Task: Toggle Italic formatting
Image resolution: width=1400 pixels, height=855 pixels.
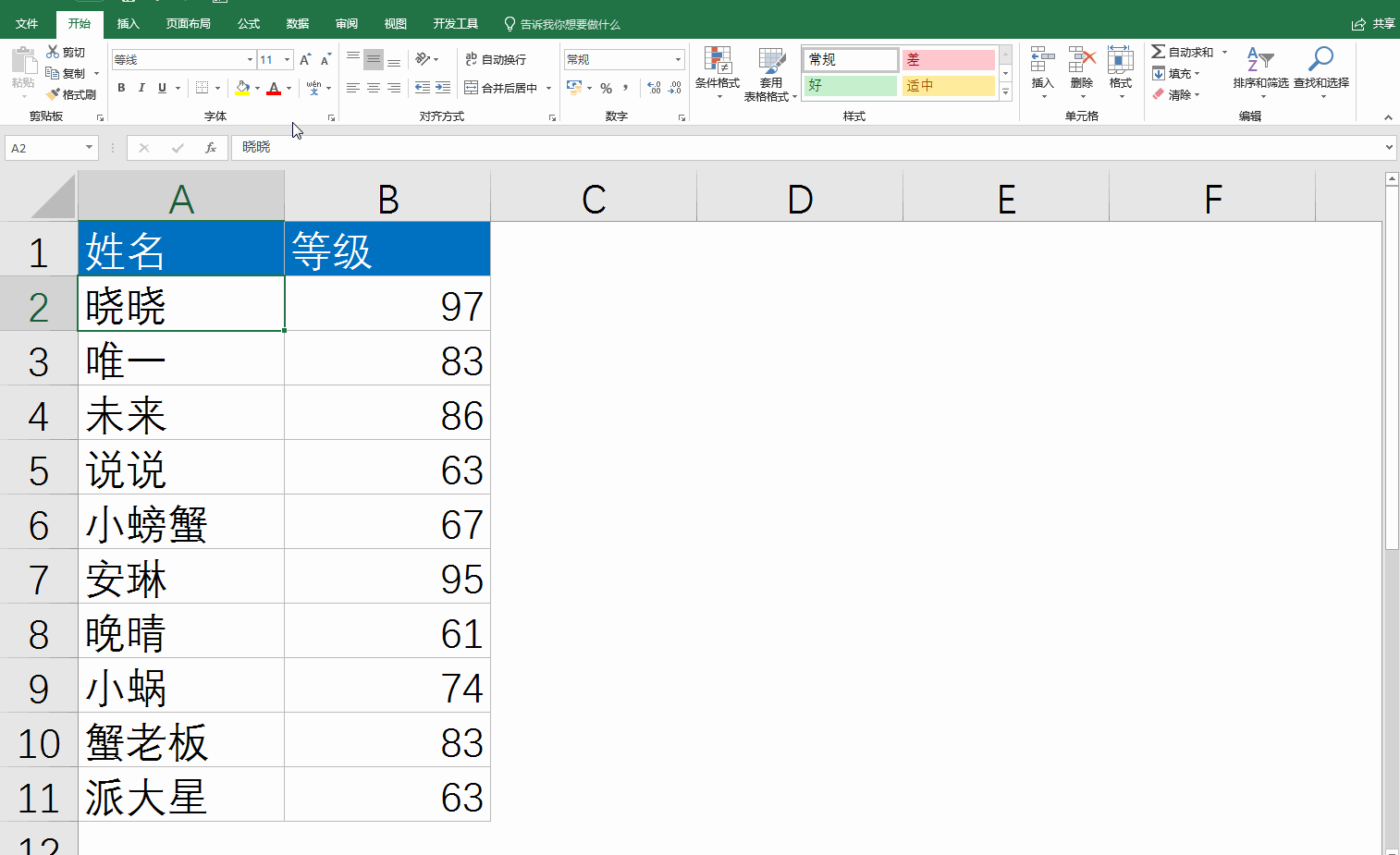Action: click(x=141, y=88)
